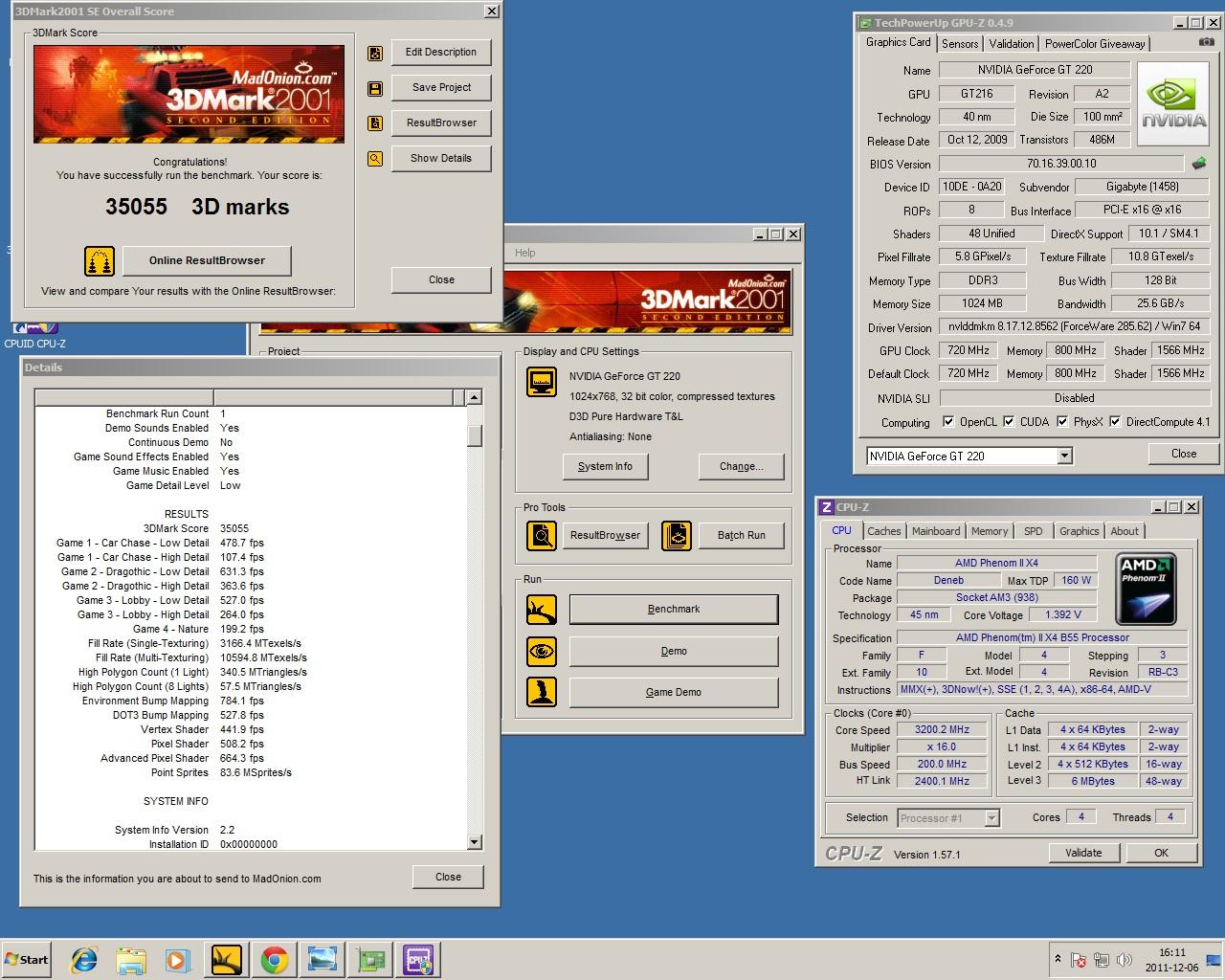This screenshot has height=980, width=1225.
Task: Switch to the Memory tab in CPU-Z
Action: 990,531
